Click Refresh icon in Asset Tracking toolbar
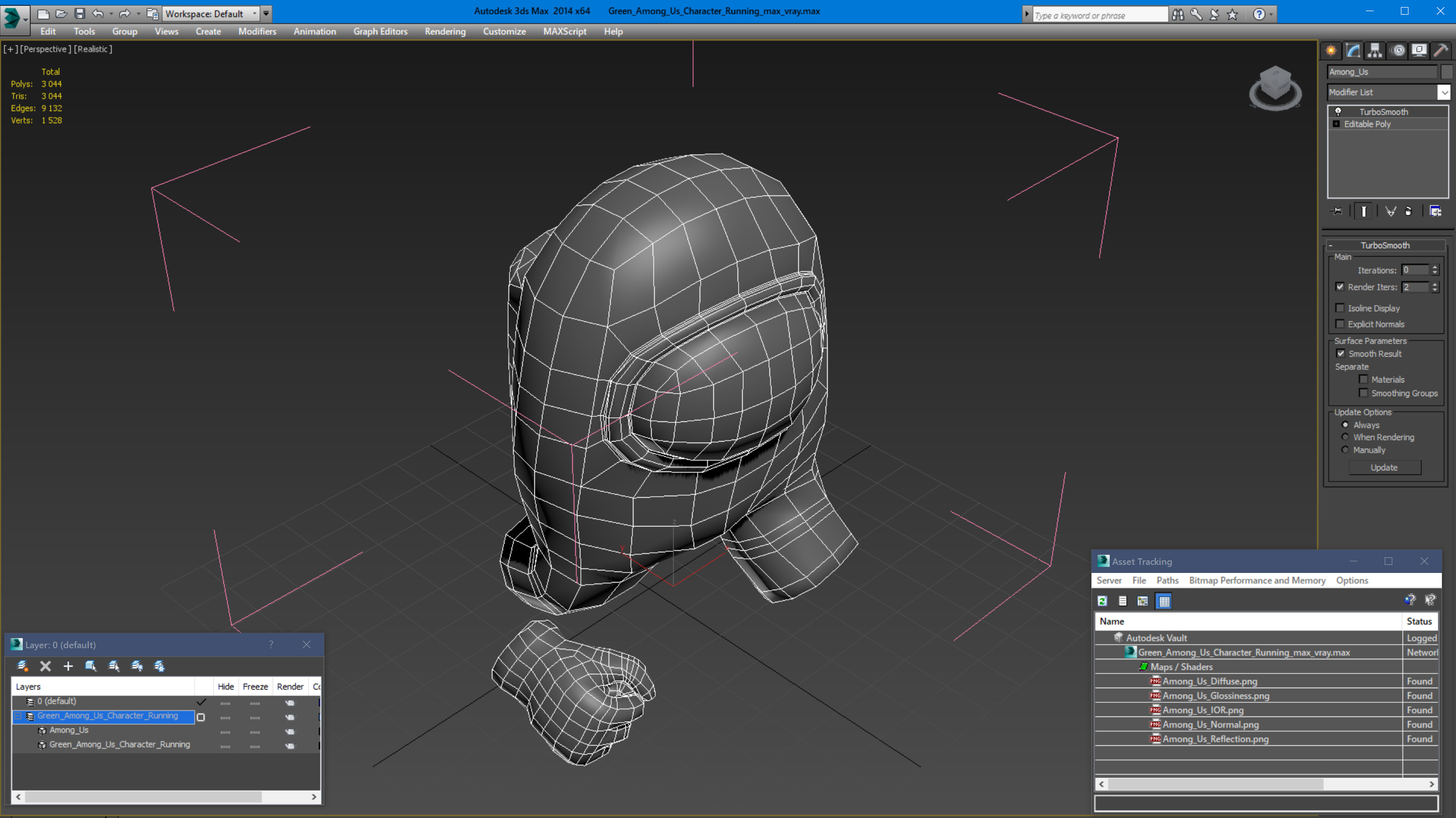 click(x=1103, y=601)
